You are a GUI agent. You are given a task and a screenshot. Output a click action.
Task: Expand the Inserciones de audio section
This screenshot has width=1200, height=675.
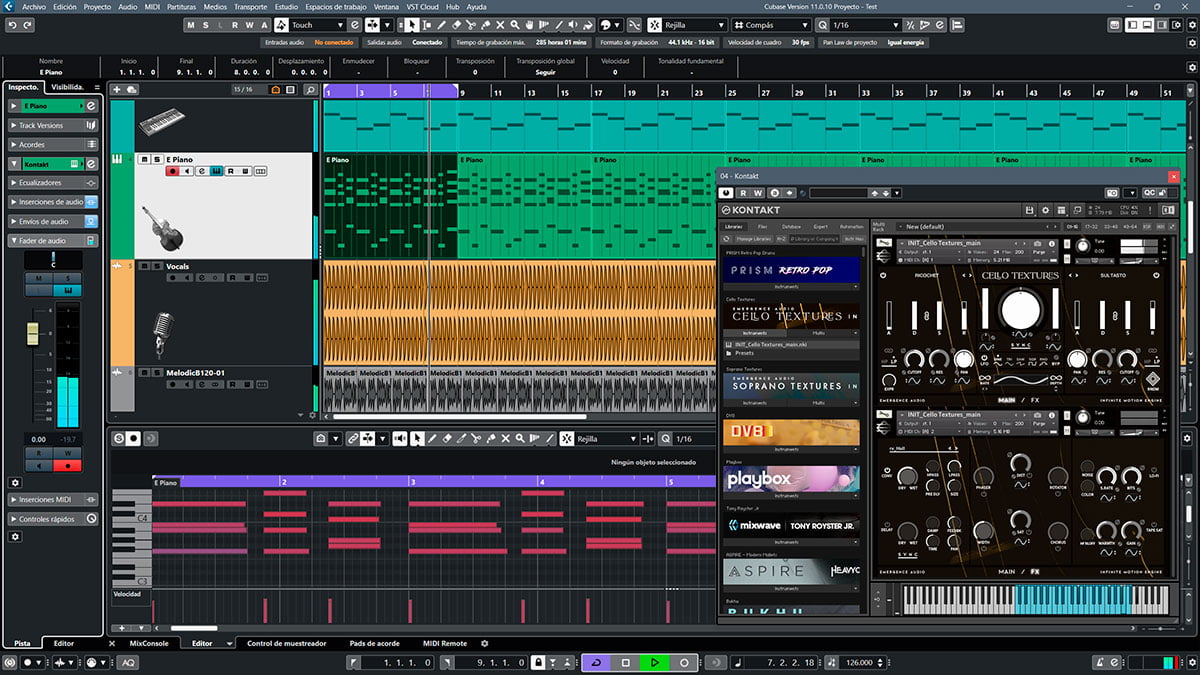(53, 202)
